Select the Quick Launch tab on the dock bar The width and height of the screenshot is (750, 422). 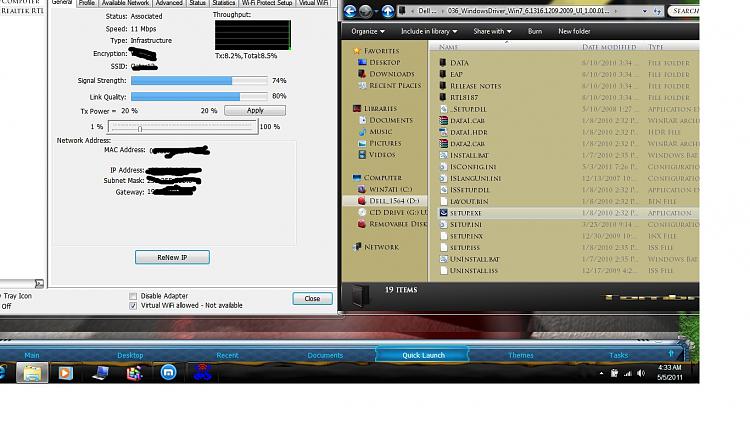point(423,355)
